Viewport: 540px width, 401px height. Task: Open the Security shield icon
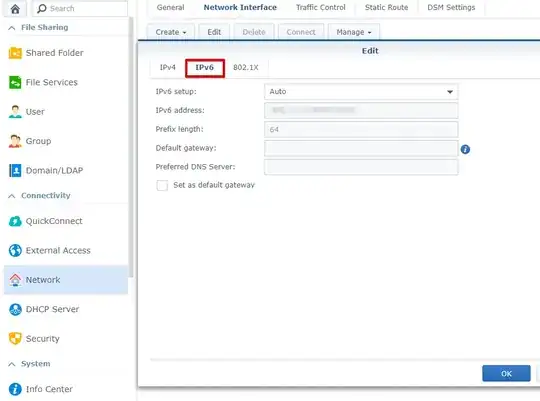tap(15, 339)
